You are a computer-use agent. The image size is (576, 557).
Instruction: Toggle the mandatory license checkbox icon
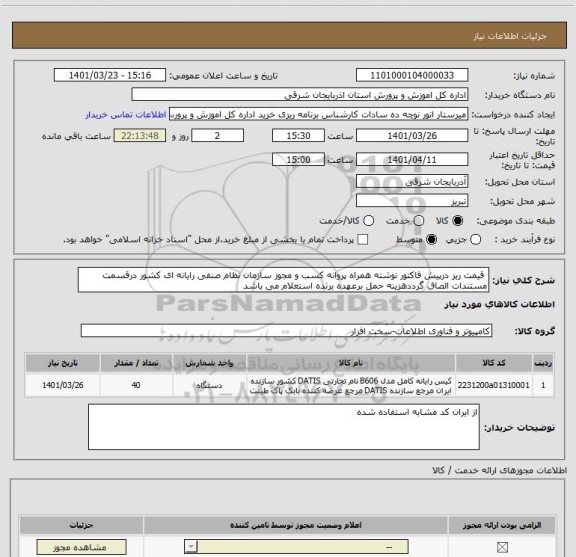pos(502,547)
